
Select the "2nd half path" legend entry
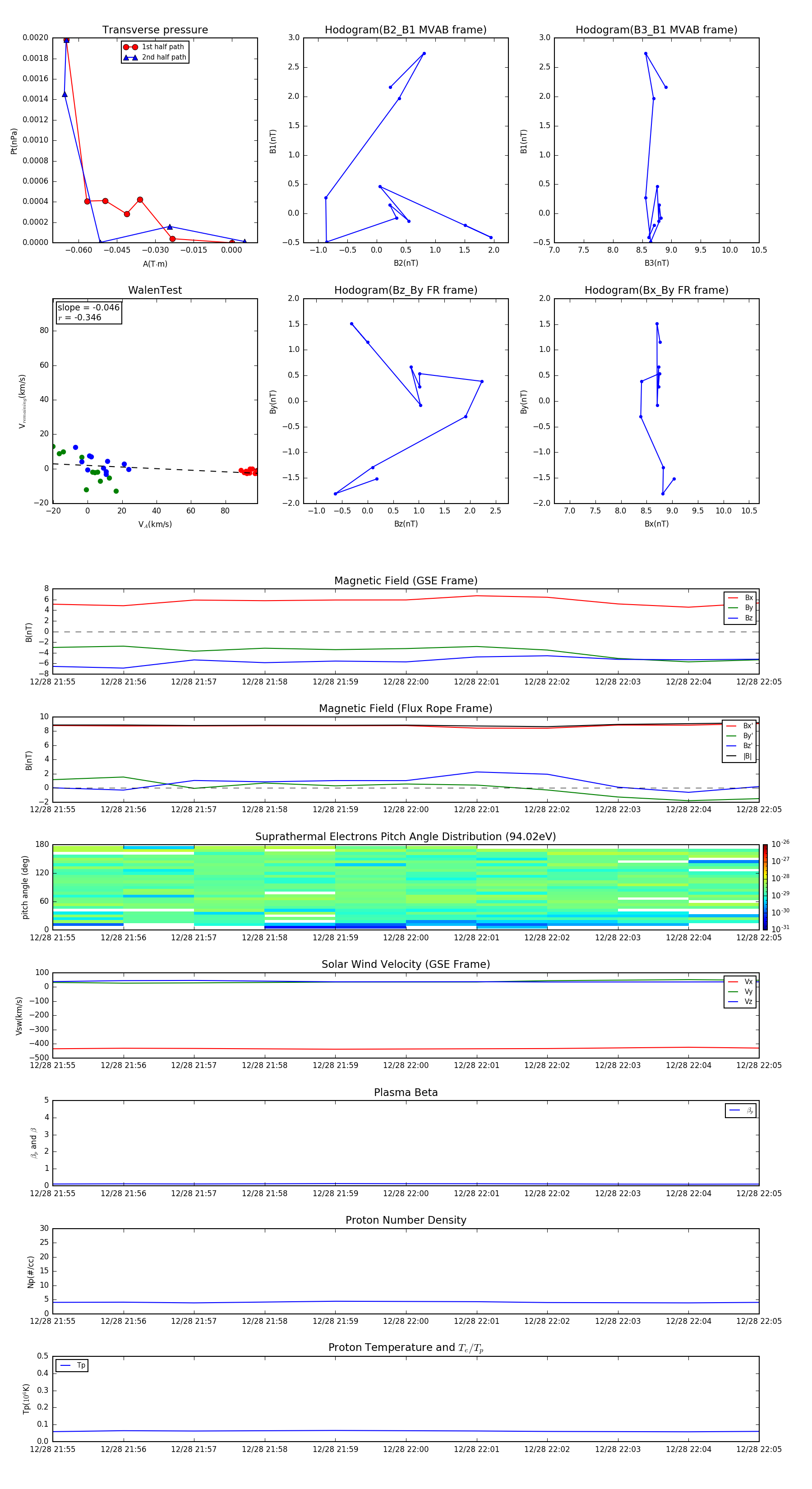click(155, 57)
